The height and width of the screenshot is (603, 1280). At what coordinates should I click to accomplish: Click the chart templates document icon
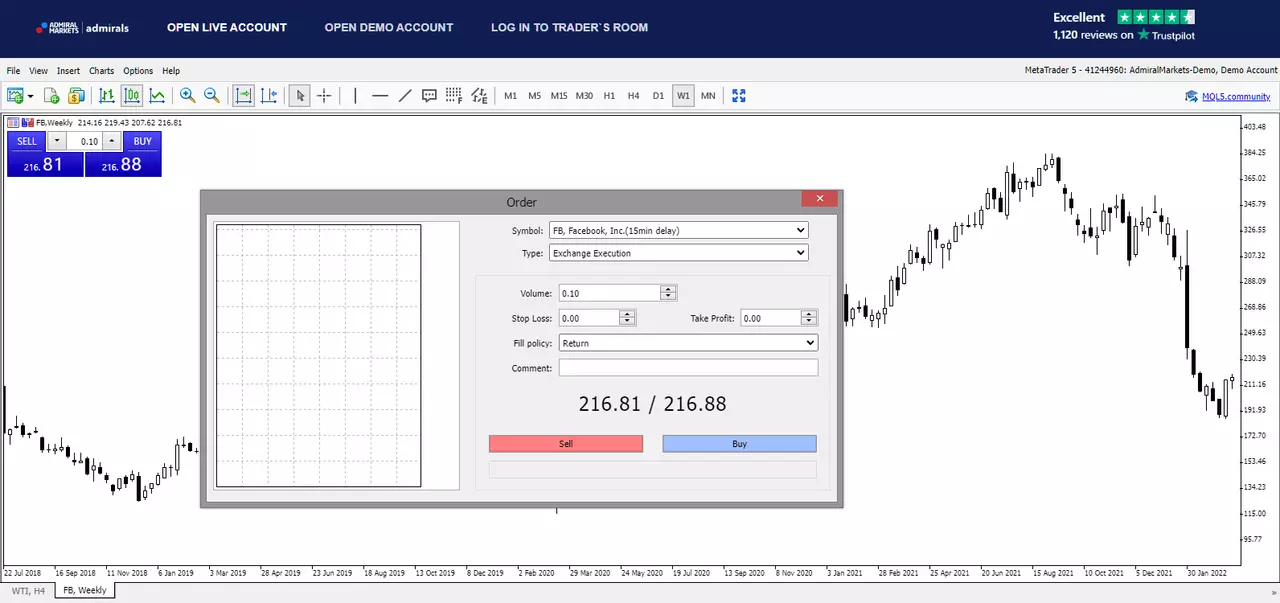click(52, 96)
